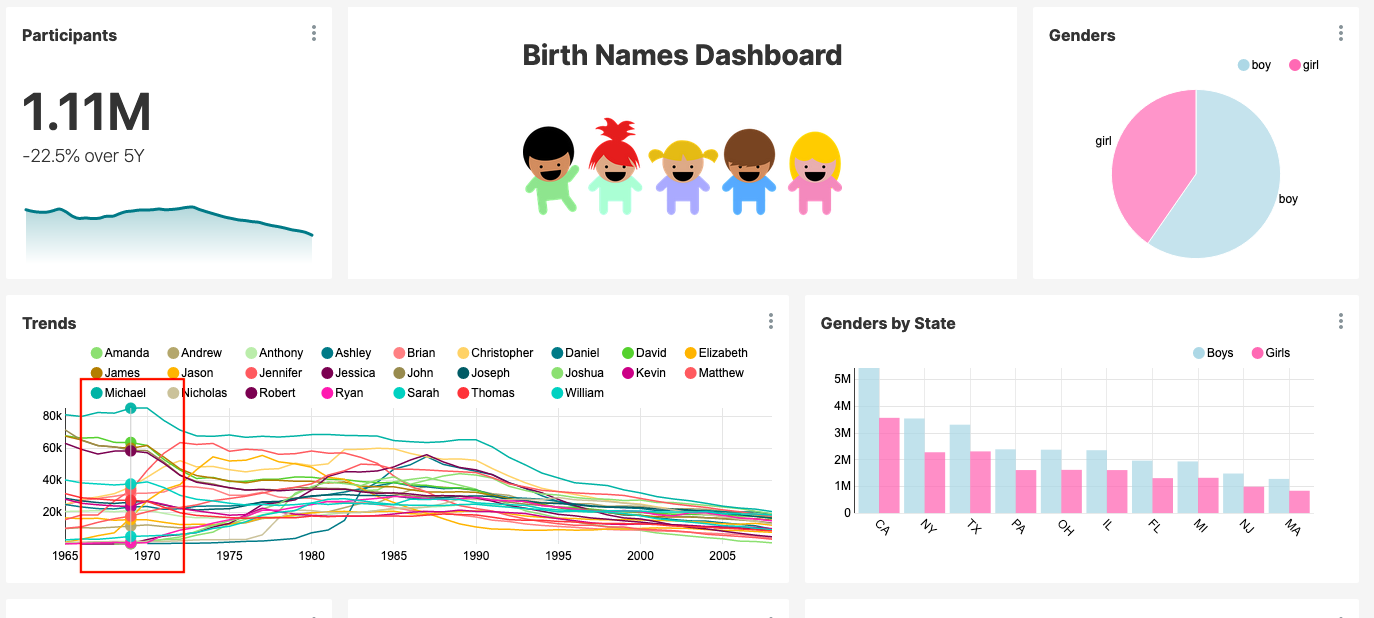Toggle the Amanda series in Trends legend

coord(120,353)
